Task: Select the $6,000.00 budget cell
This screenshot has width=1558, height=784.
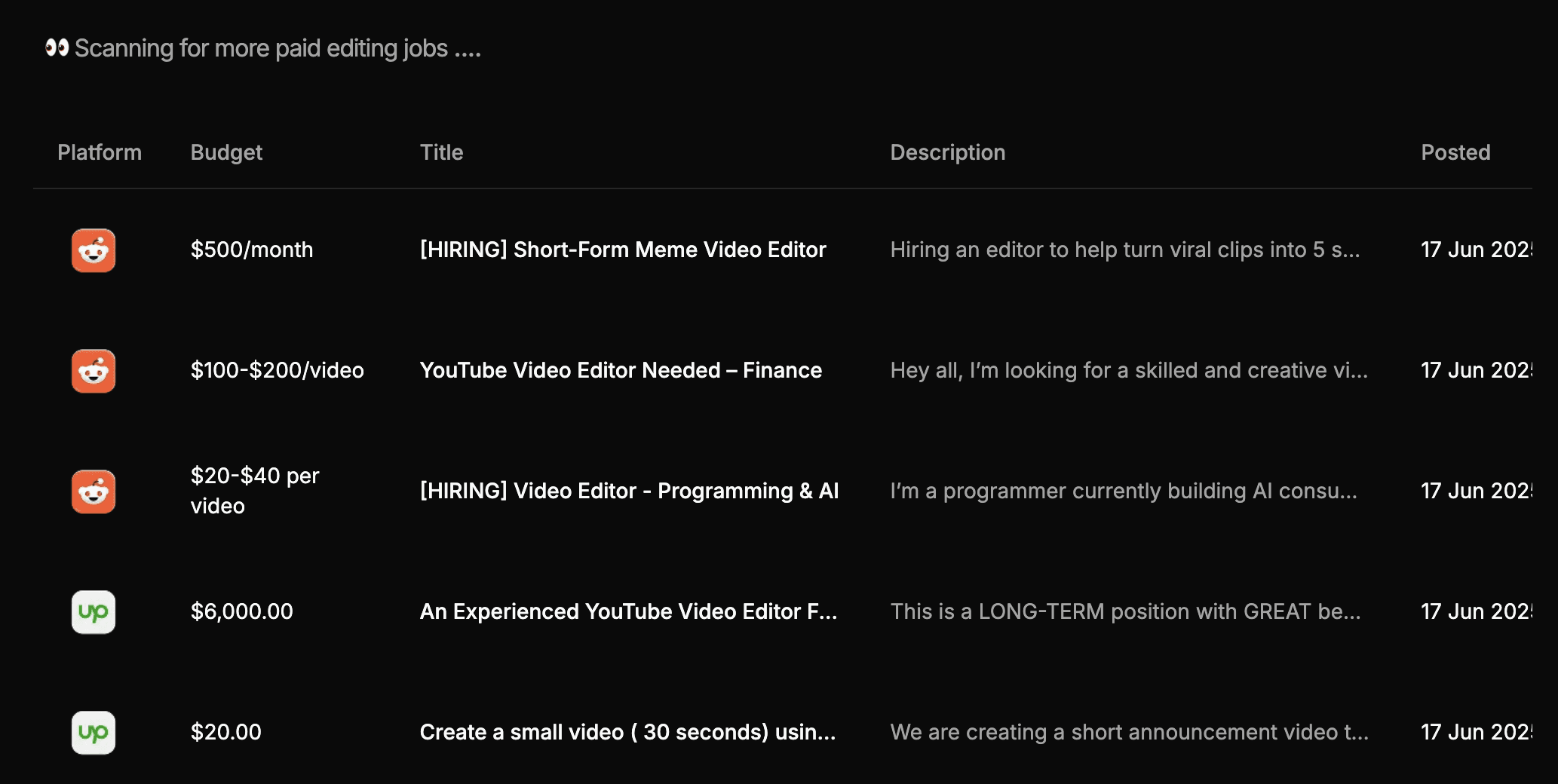Action: point(241,611)
